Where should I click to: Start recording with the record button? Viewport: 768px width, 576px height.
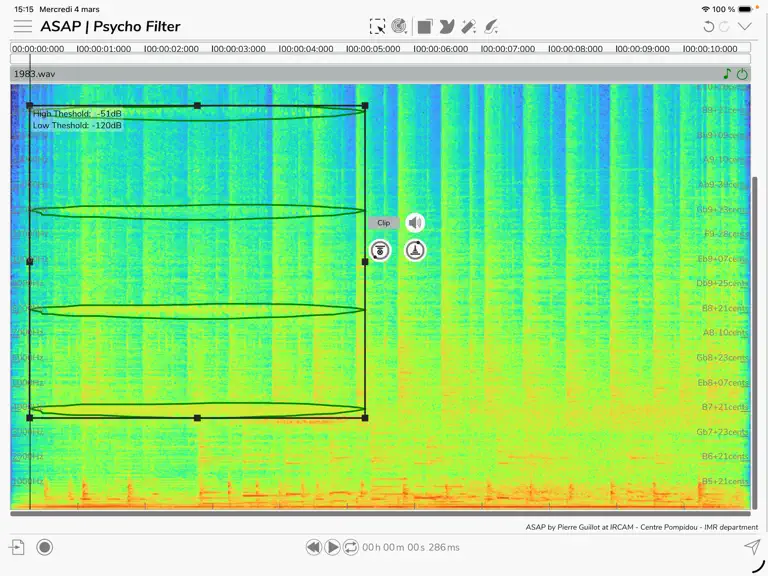[x=45, y=547]
